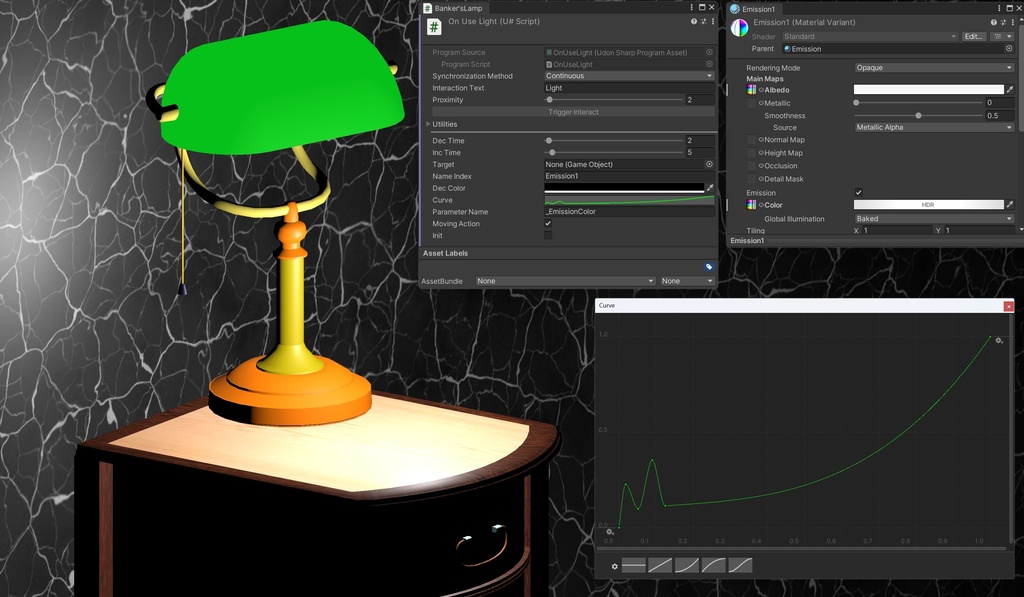Open the Shader Standard dropdown

870,37
